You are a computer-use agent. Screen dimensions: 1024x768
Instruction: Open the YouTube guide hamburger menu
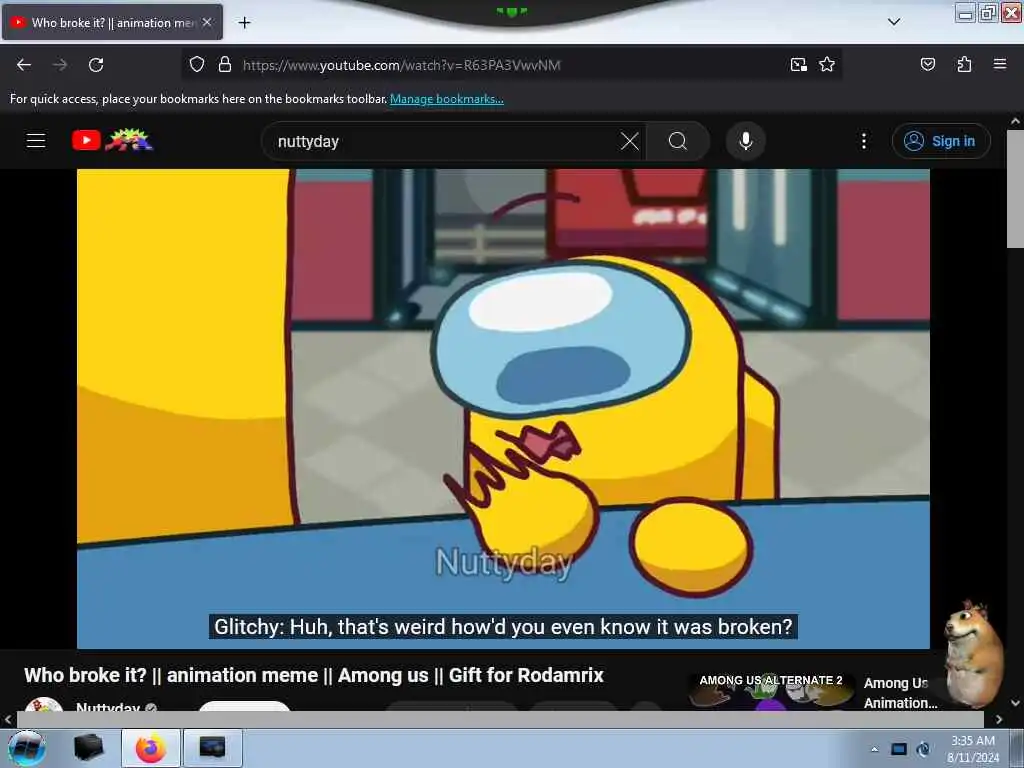(36, 140)
